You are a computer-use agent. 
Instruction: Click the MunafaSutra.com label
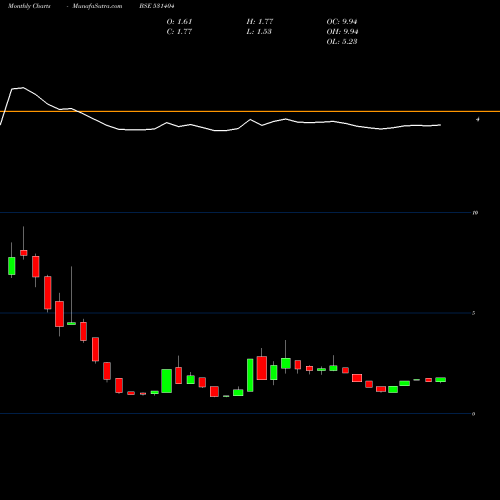[97, 6]
